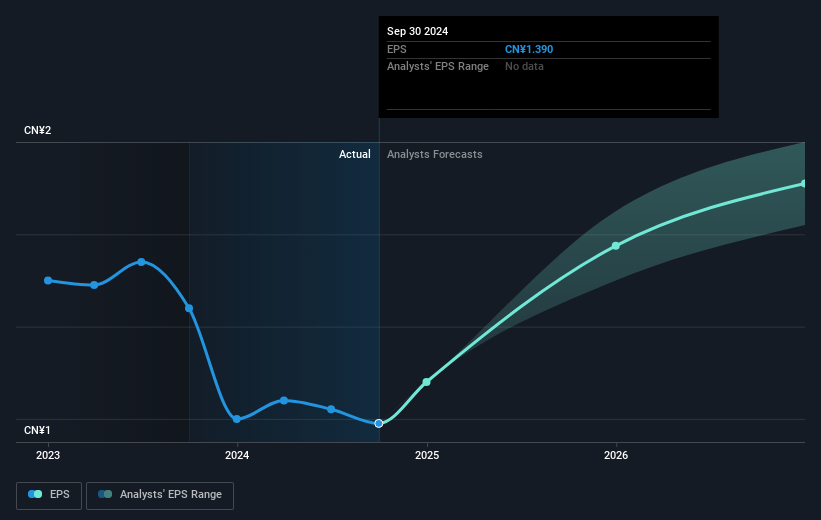This screenshot has width=821, height=520.
Task: Click the forecast data point at 2025
Action: [427, 382]
